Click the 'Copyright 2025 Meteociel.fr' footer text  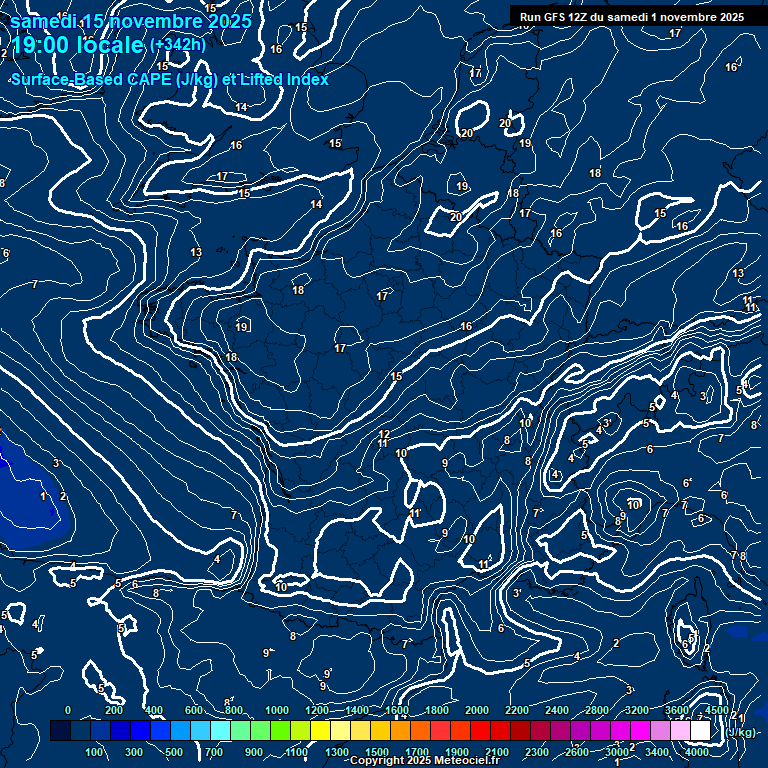[x=425, y=760]
